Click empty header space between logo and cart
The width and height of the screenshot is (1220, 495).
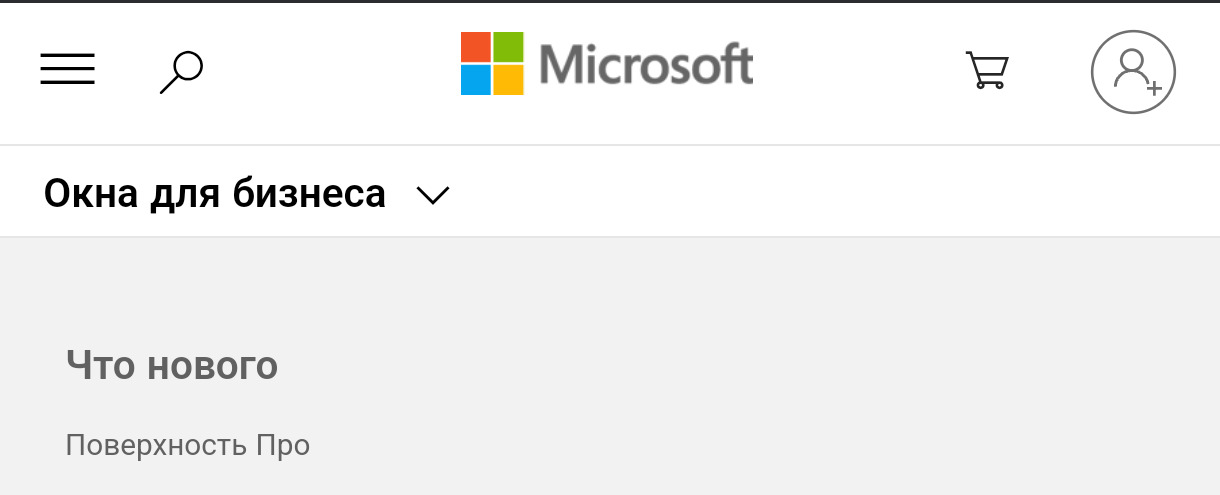tap(860, 72)
